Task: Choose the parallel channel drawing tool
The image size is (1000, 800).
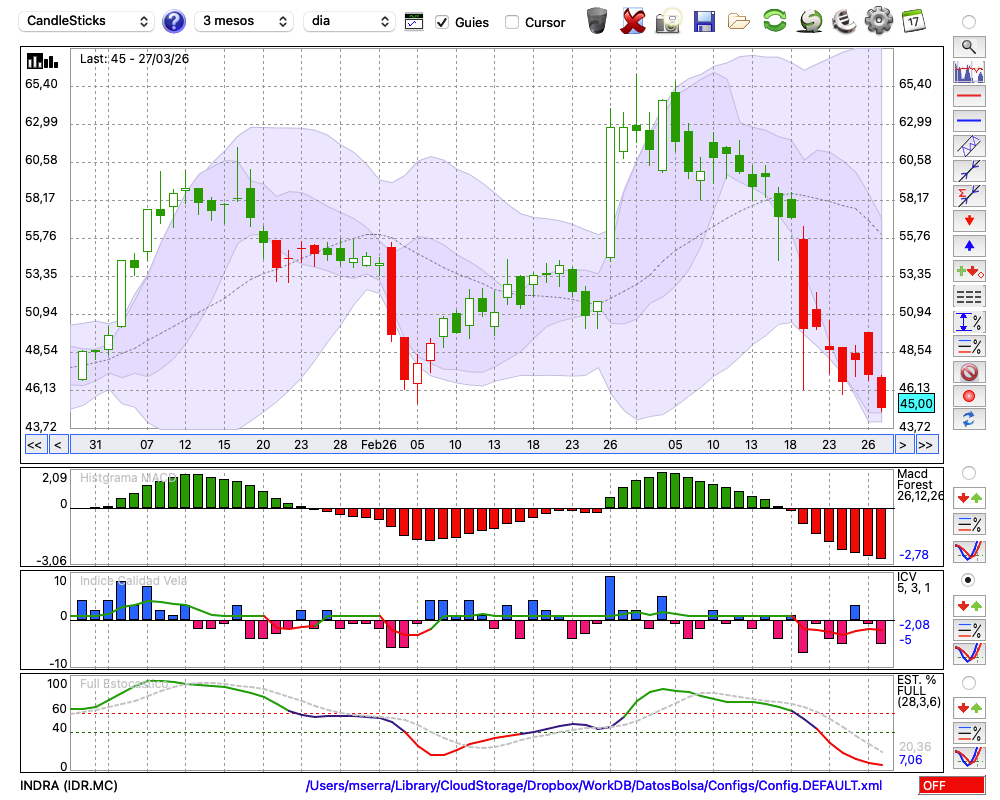Action: [968, 145]
